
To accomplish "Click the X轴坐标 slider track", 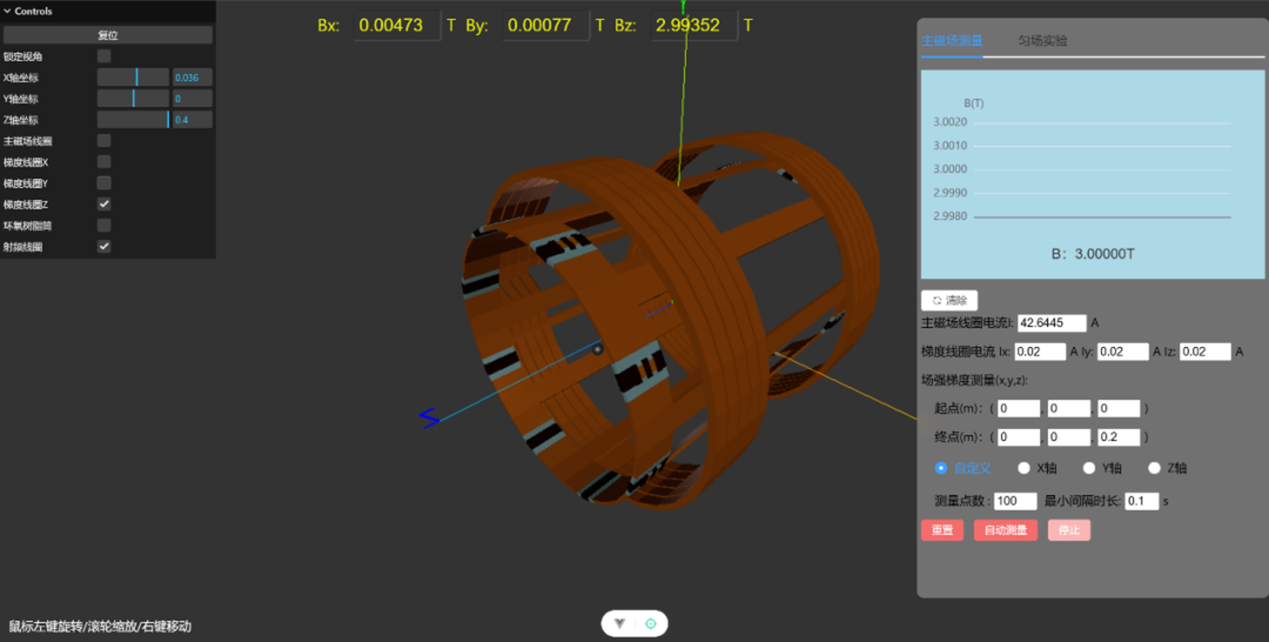I will pos(133,77).
